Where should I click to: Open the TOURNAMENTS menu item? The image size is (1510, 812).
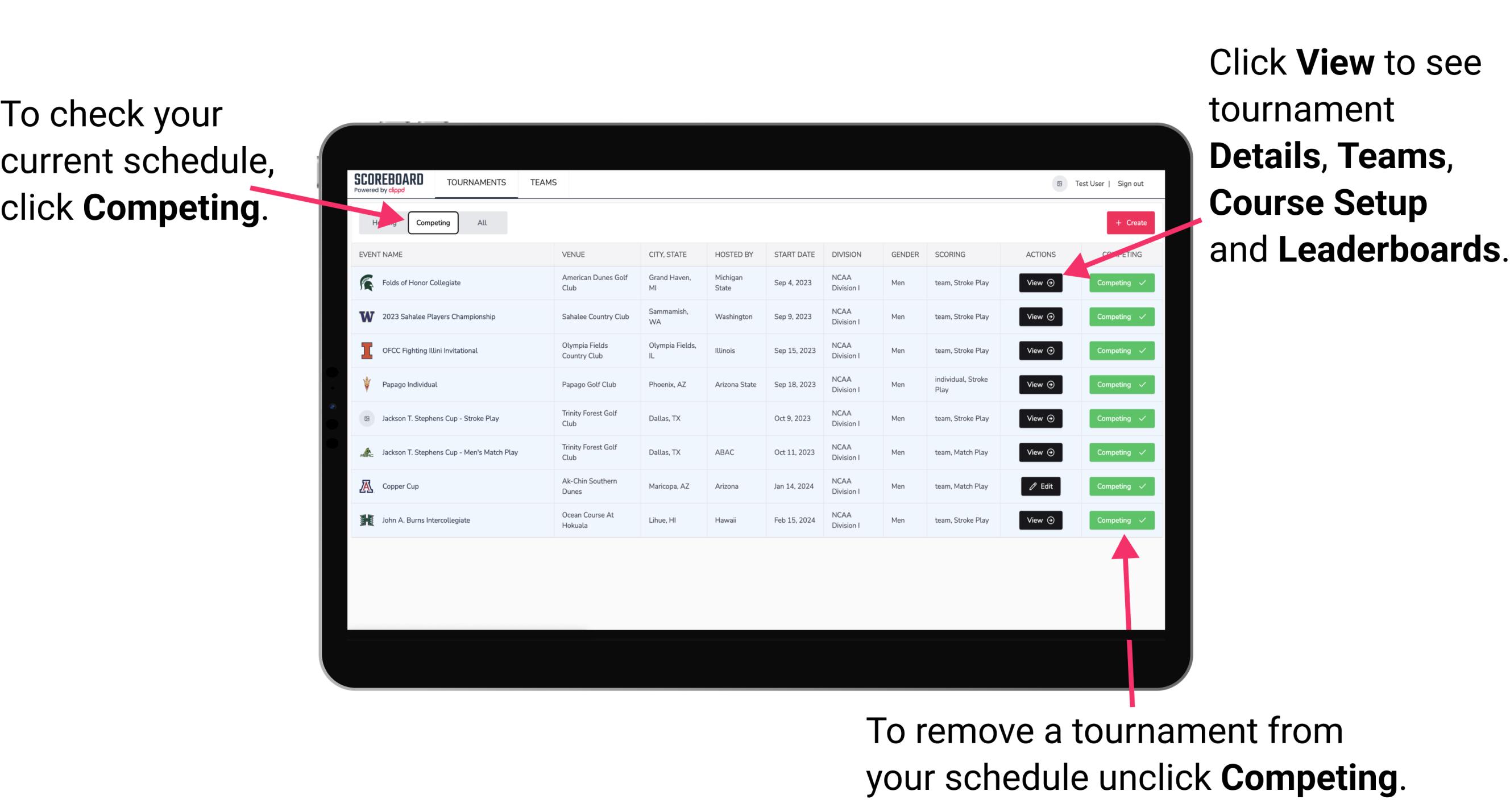[476, 182]
